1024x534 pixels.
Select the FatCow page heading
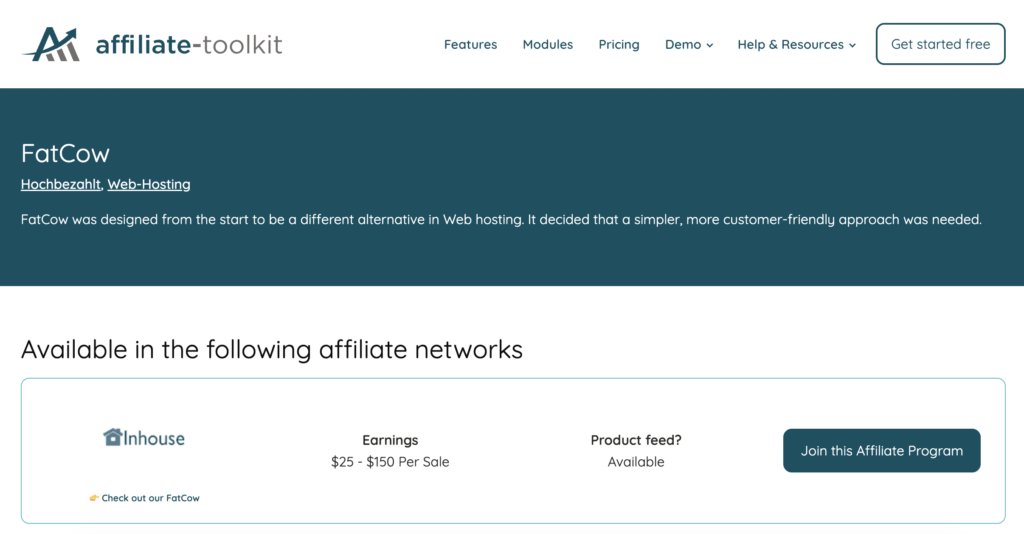[x=65, y=153]
